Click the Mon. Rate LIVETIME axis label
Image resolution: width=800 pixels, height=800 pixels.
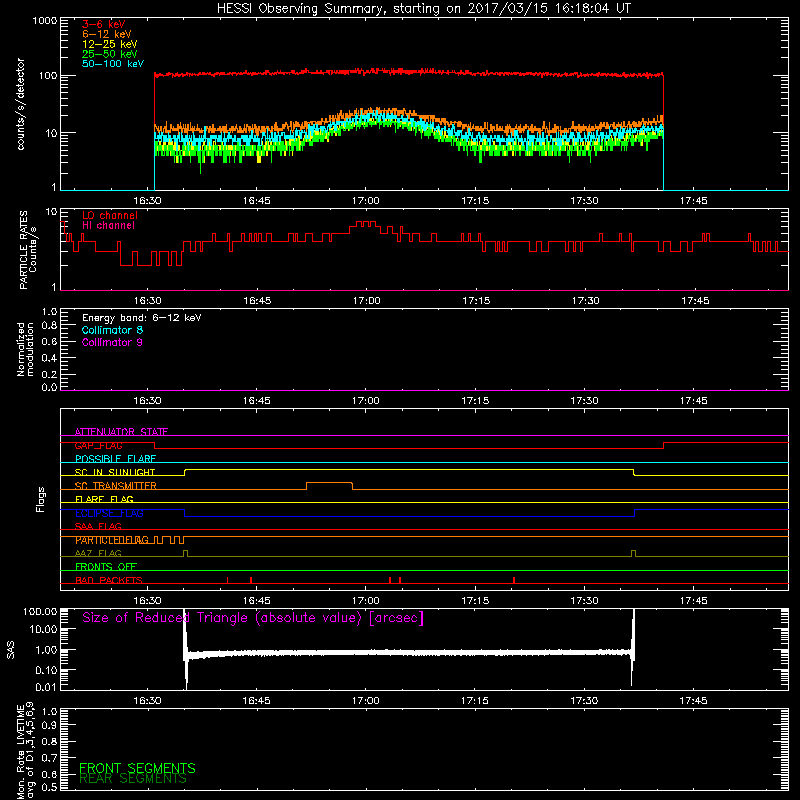pos(25,750)
